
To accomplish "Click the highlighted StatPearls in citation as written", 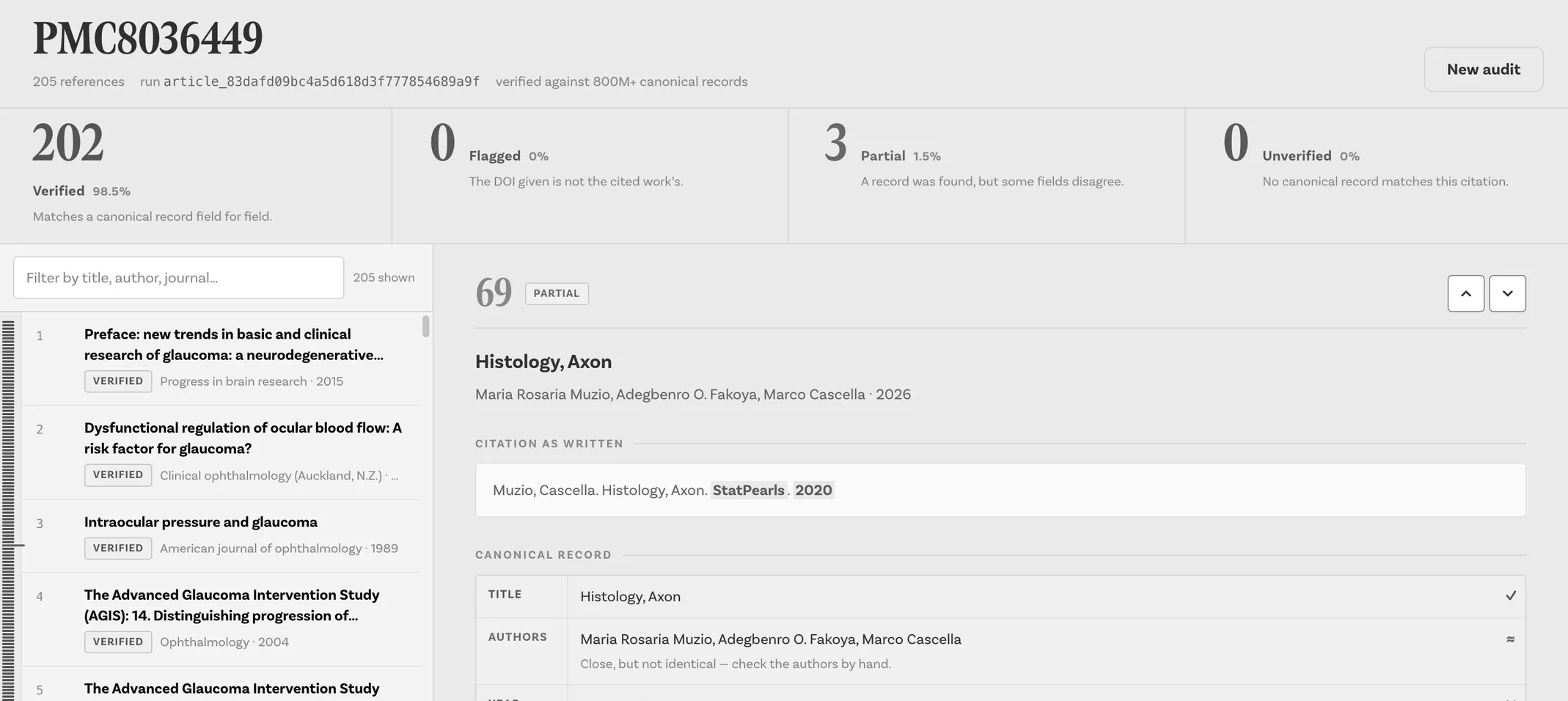I will tap(748, 490).
